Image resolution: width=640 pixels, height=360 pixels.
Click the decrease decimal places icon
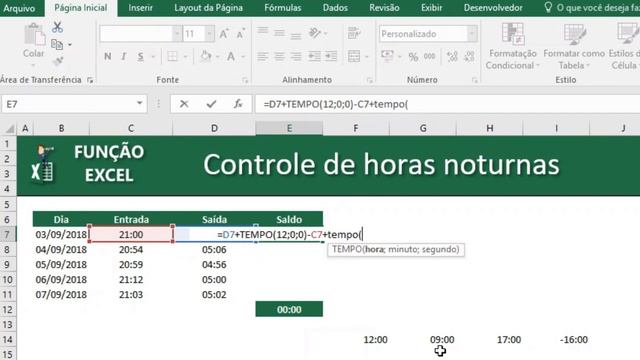pos(469,56)
